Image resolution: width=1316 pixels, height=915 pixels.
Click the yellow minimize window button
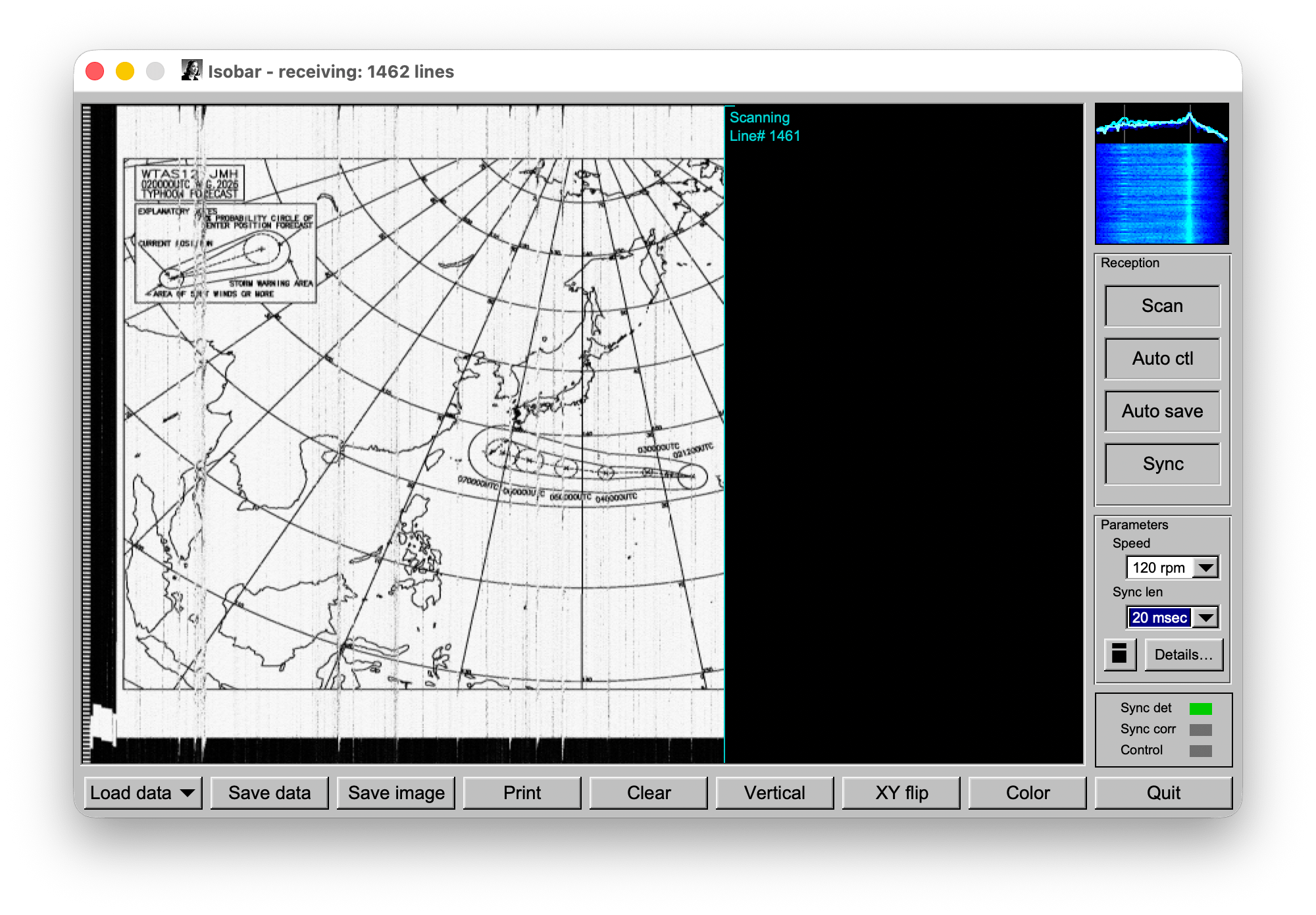click(x=125, y=71)
